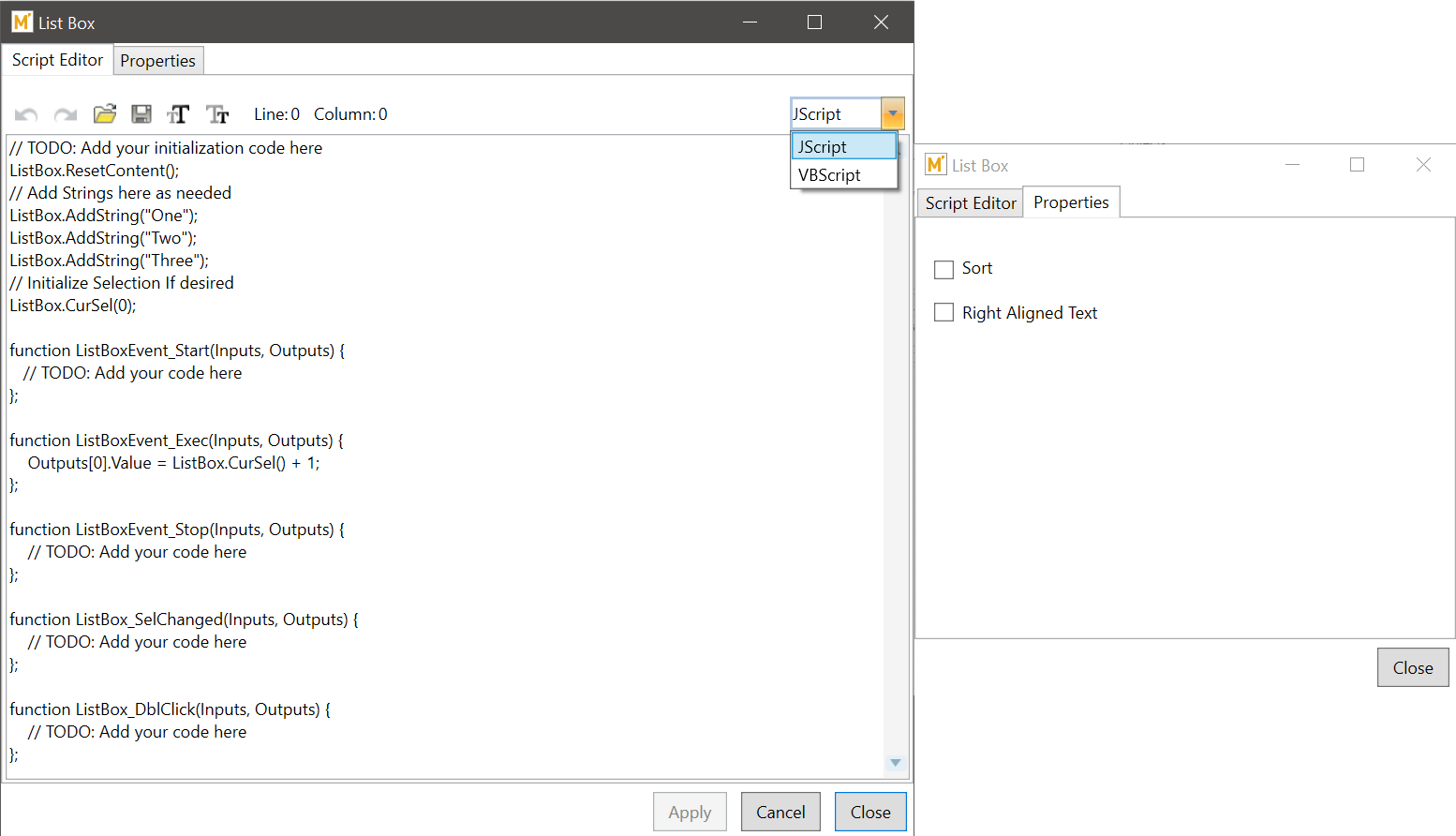This screenshot has height=836, width=1456.
Task: Collapse the script language dropdown arrow
Action: pos(893,113)
